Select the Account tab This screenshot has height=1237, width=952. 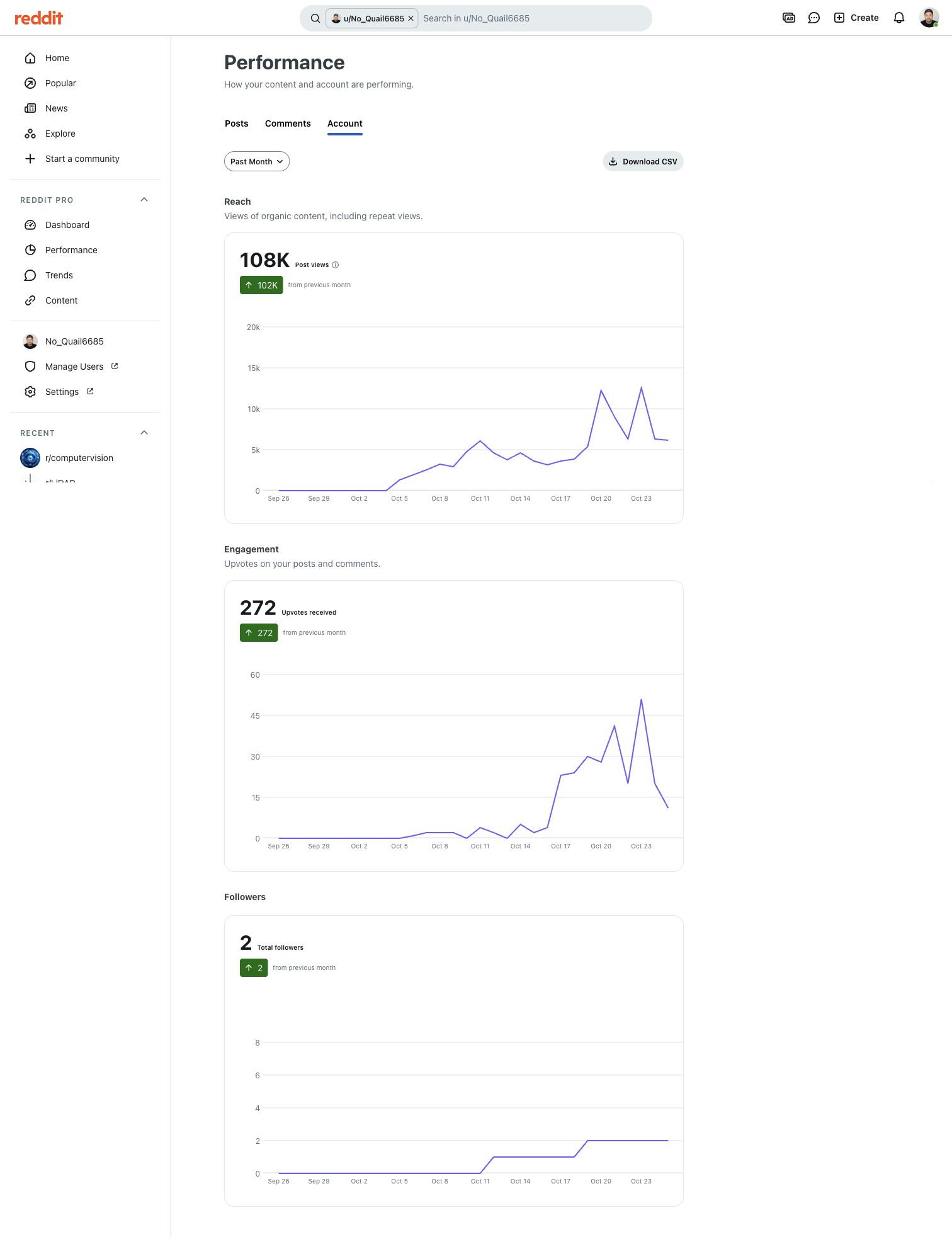345,123
